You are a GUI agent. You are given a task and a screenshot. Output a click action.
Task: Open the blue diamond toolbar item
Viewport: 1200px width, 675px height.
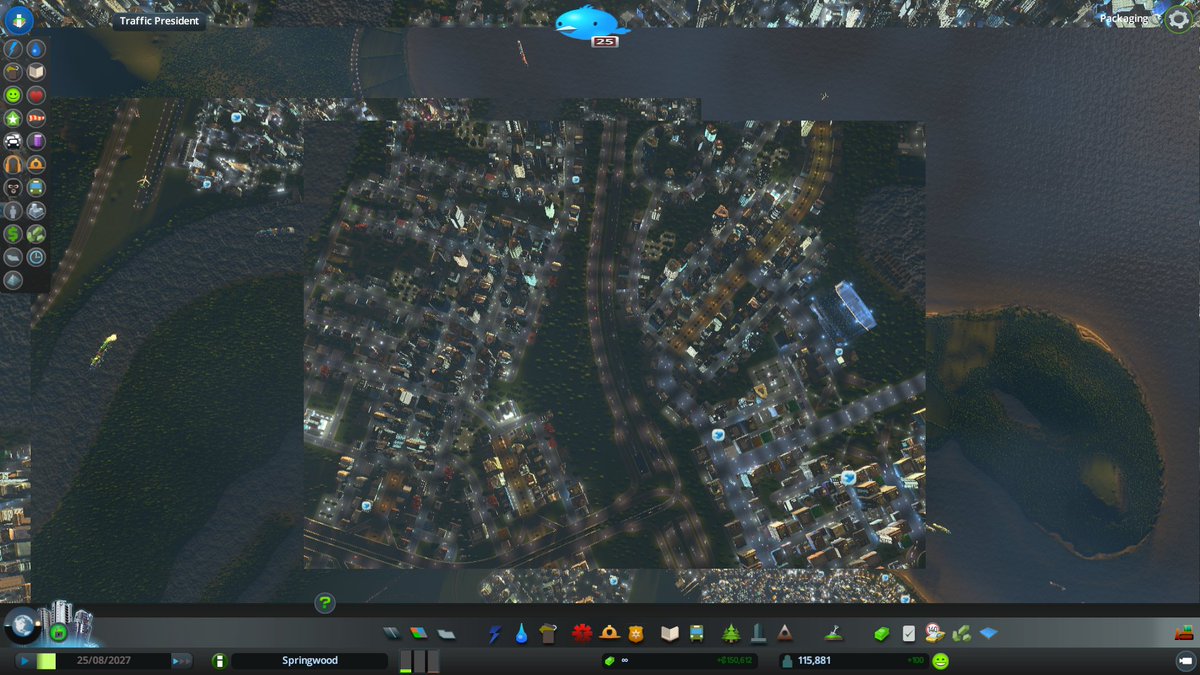pyautogui.click(x=988, y=633)
